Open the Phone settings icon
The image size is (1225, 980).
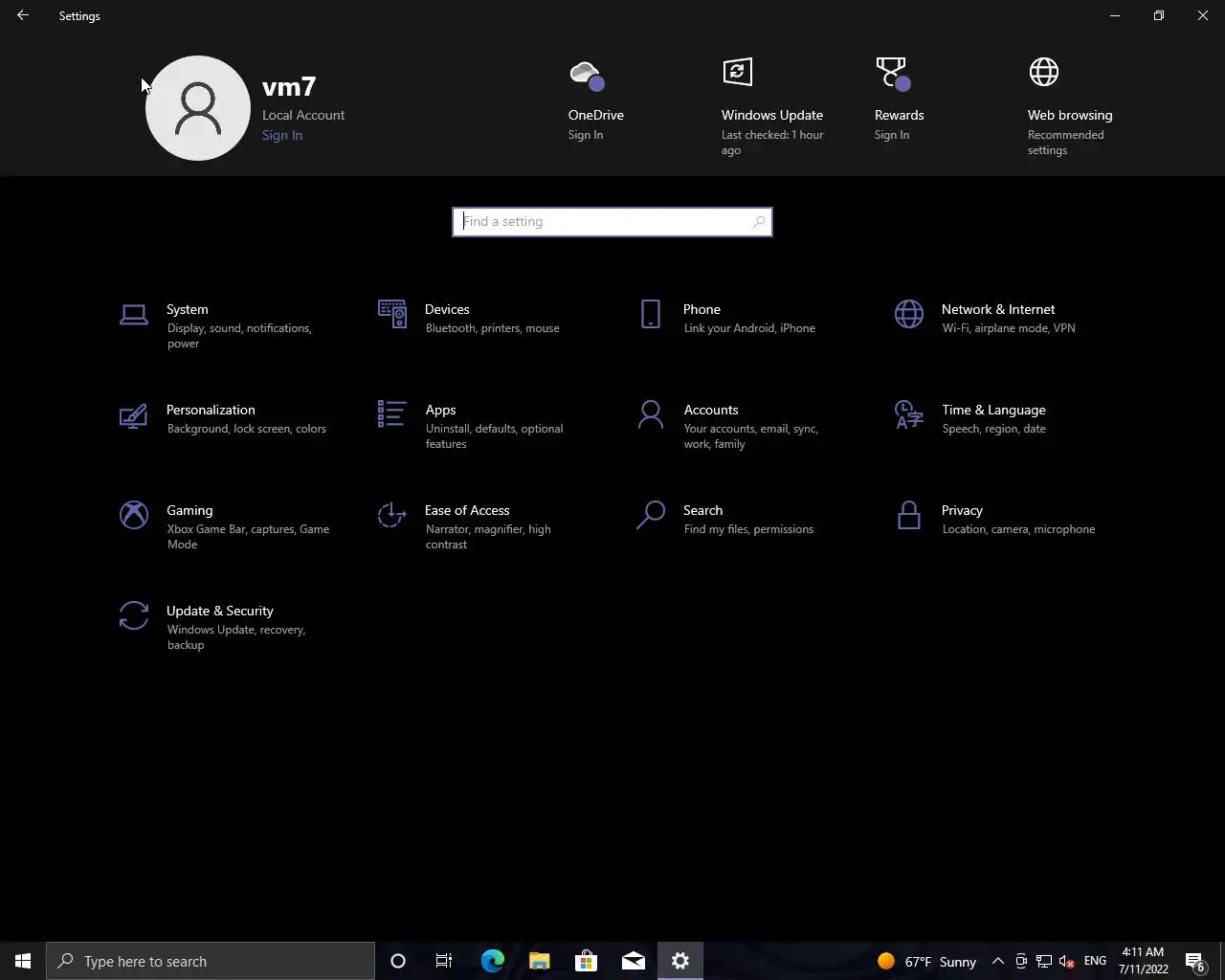tap(651, 314)
